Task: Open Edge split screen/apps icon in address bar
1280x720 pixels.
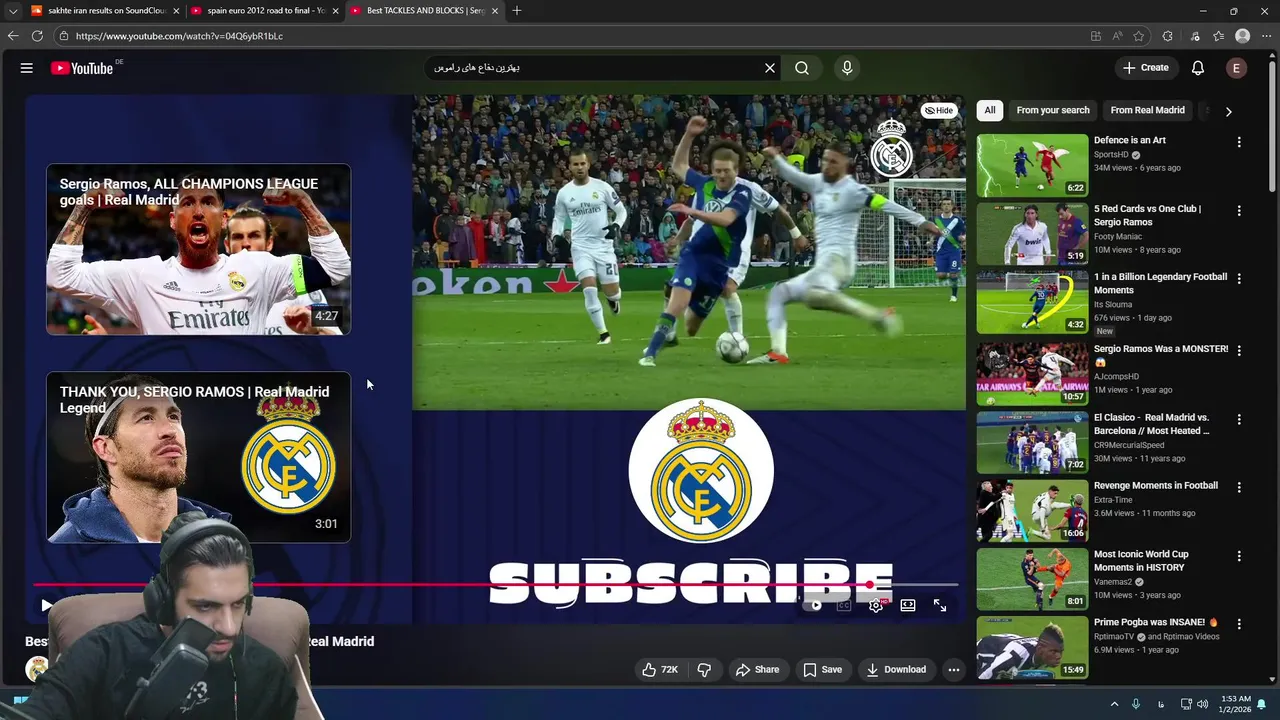Action: (x=1096, y=36)
